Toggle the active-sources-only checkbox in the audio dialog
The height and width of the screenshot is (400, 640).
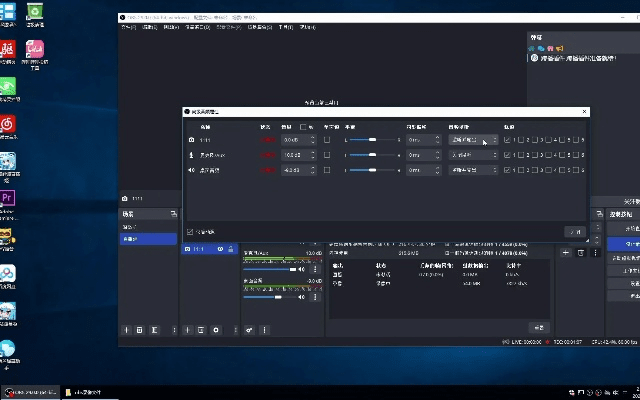point(191,232)
